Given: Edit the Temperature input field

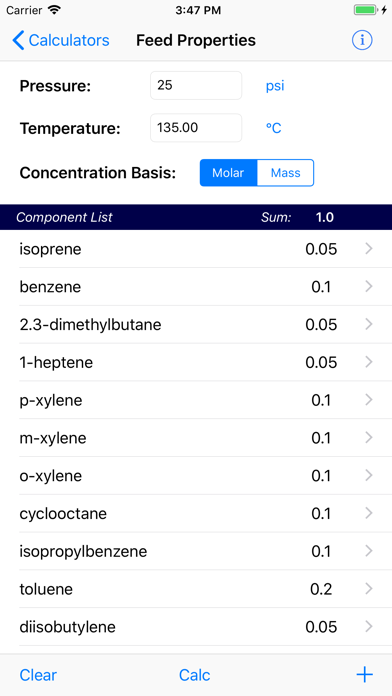Looking at the screenshot, I should coord(196,128).
